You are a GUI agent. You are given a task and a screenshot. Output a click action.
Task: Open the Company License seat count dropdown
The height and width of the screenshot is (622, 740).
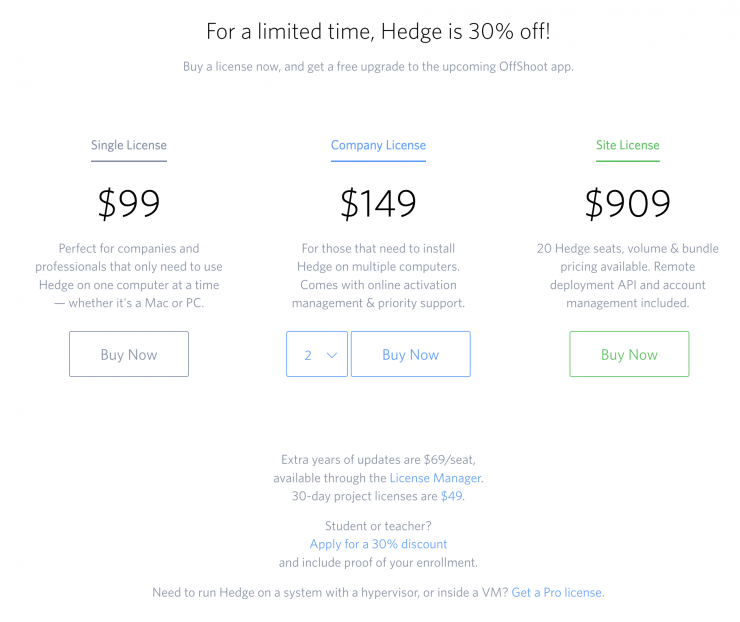tap(316, 354)
